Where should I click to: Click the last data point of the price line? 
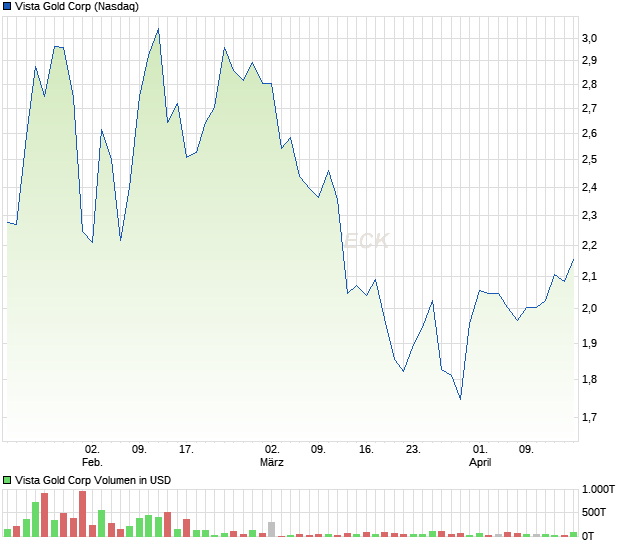[573, 259]
